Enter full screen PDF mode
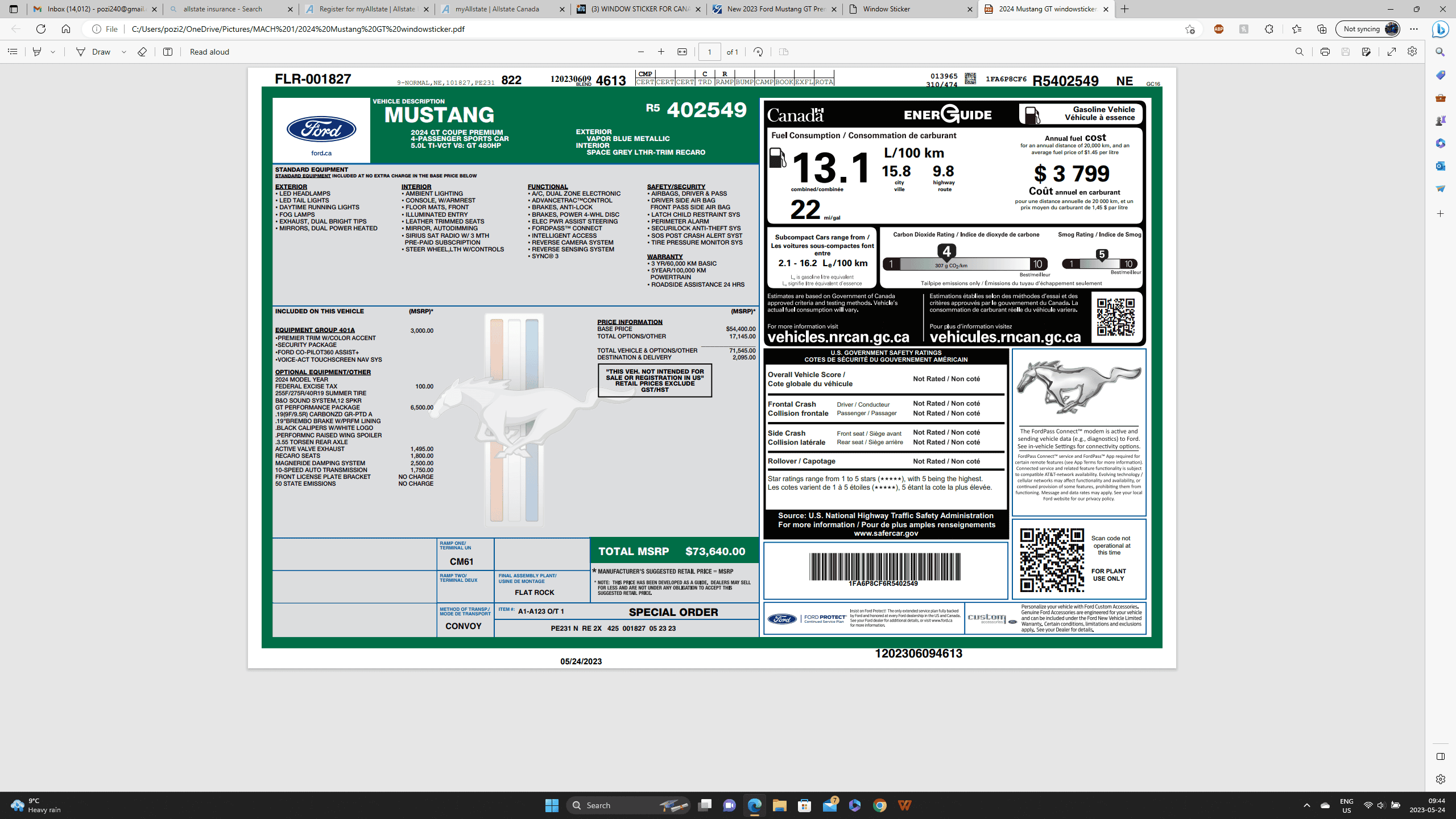The height and width of the screenshot is (819, 1456). tap(1391, 52)
